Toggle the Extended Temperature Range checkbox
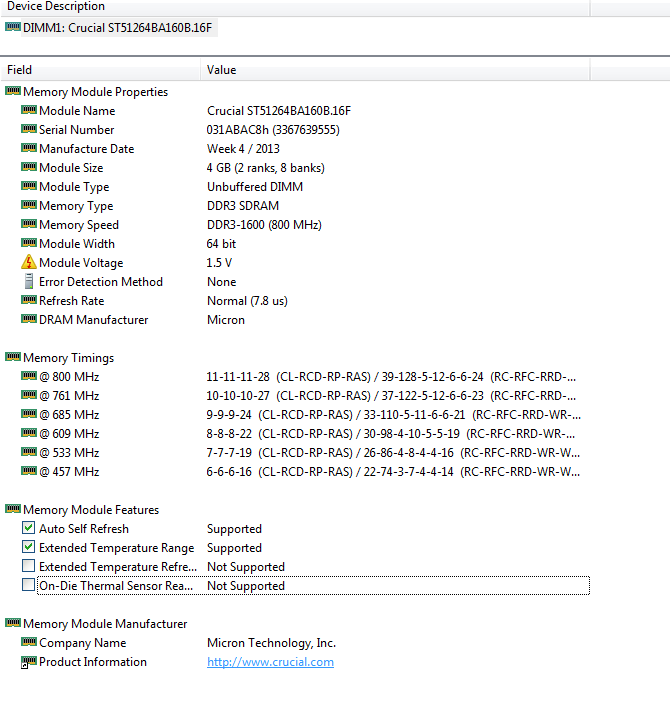Screen dimensions: 670x721 [x=29, y=547]
